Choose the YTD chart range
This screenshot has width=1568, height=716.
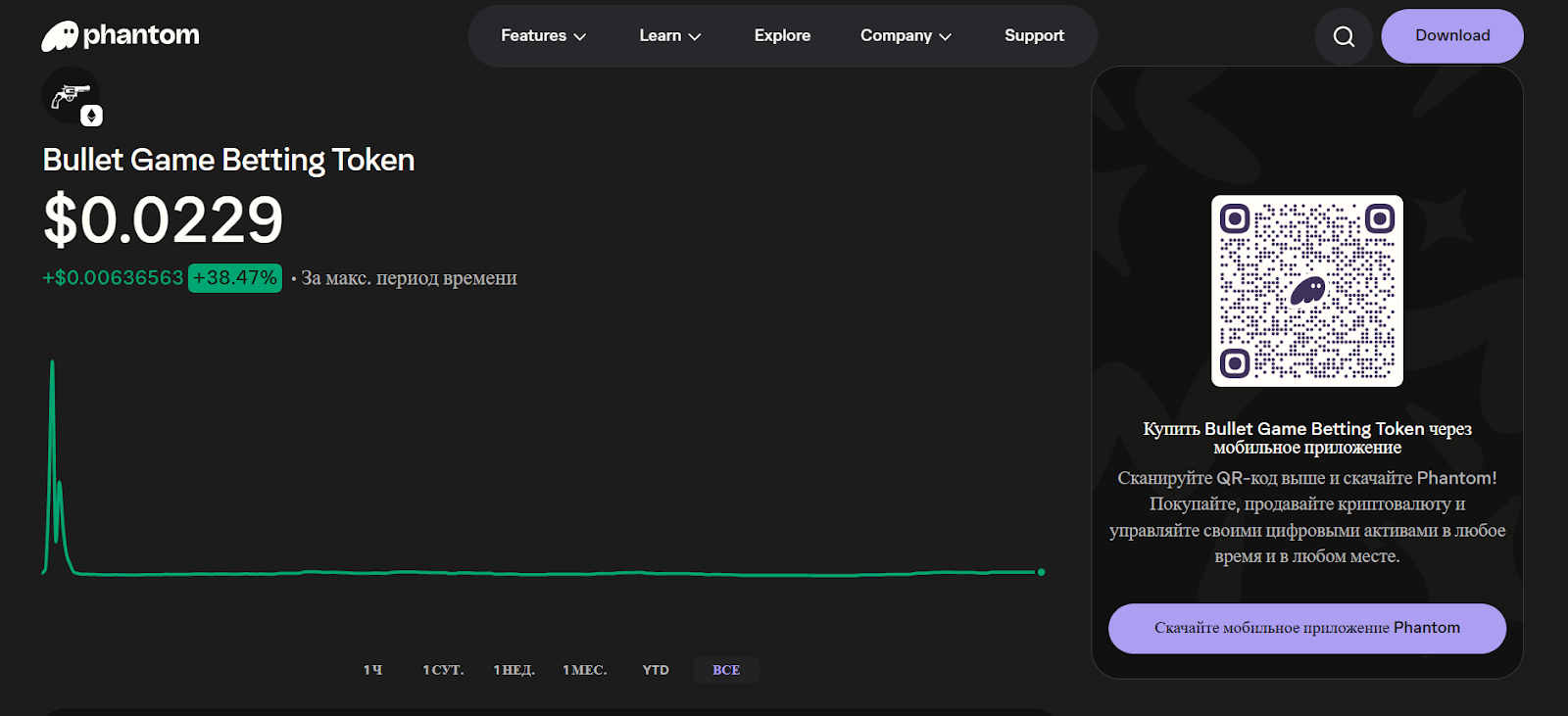pos(656,670)
